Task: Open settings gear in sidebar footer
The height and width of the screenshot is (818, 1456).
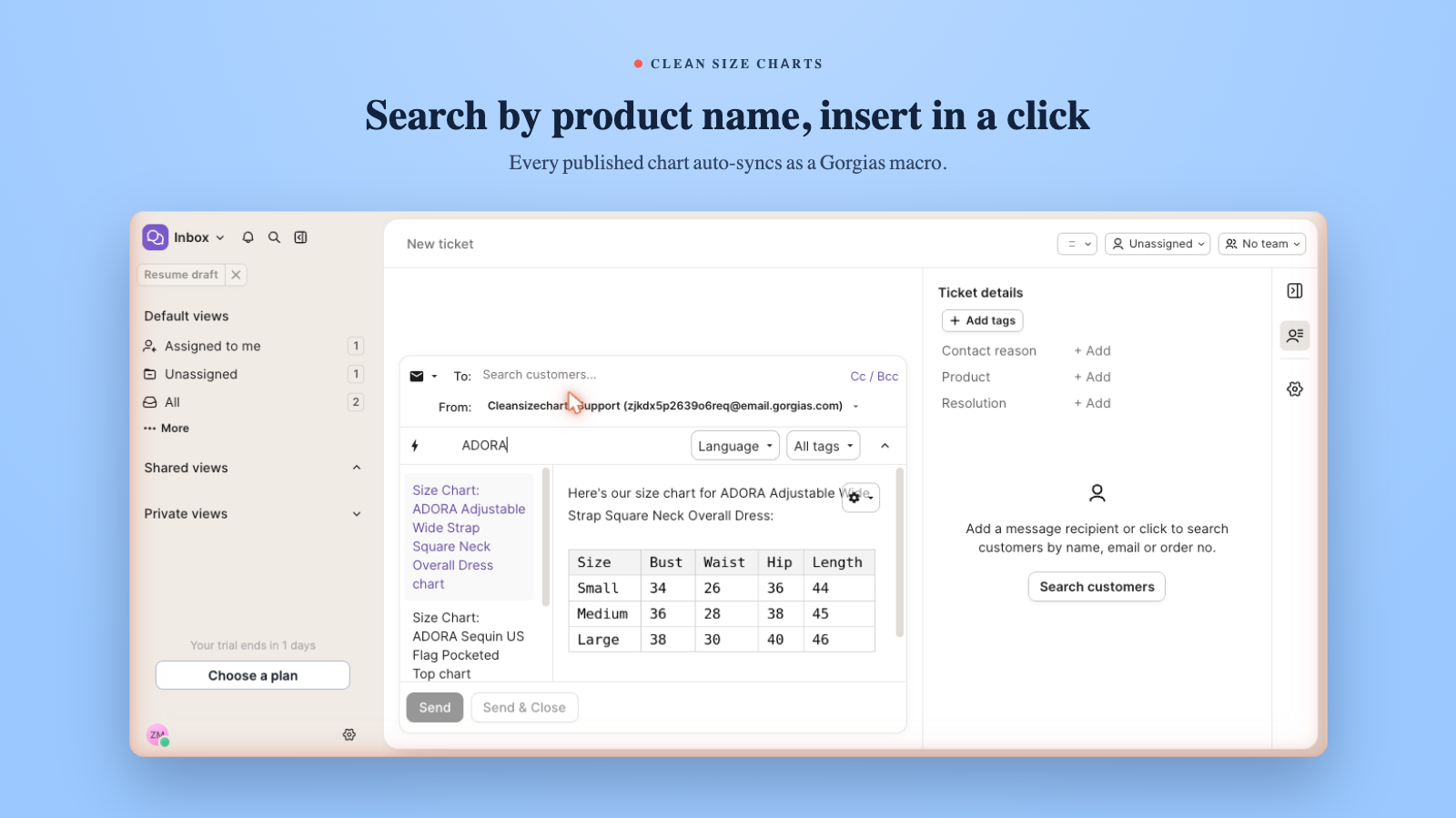Action: click(349, 734)
